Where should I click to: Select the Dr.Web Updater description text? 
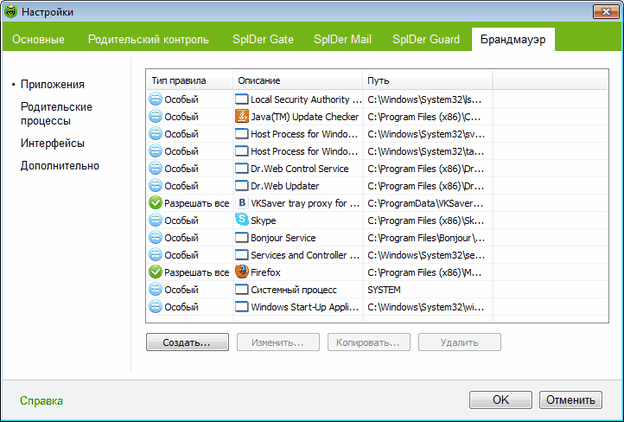(x=285, y=186)
